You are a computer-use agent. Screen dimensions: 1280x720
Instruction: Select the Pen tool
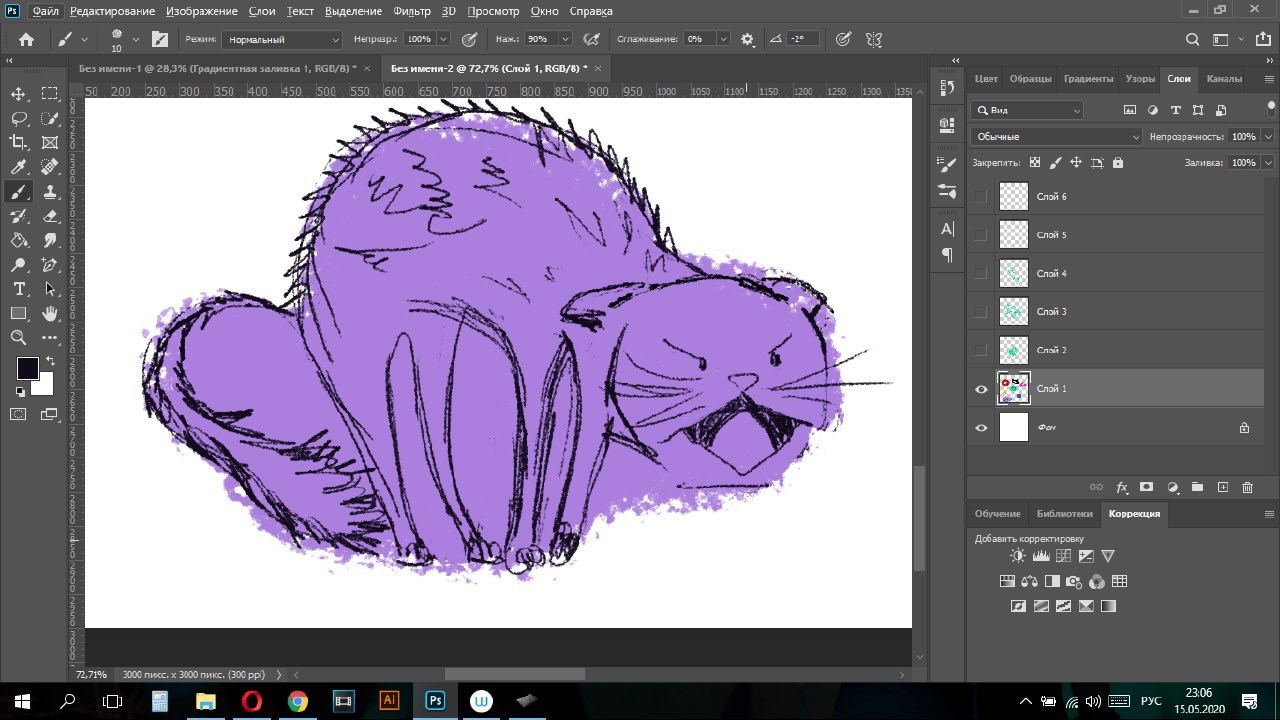(x=50, y=265)
